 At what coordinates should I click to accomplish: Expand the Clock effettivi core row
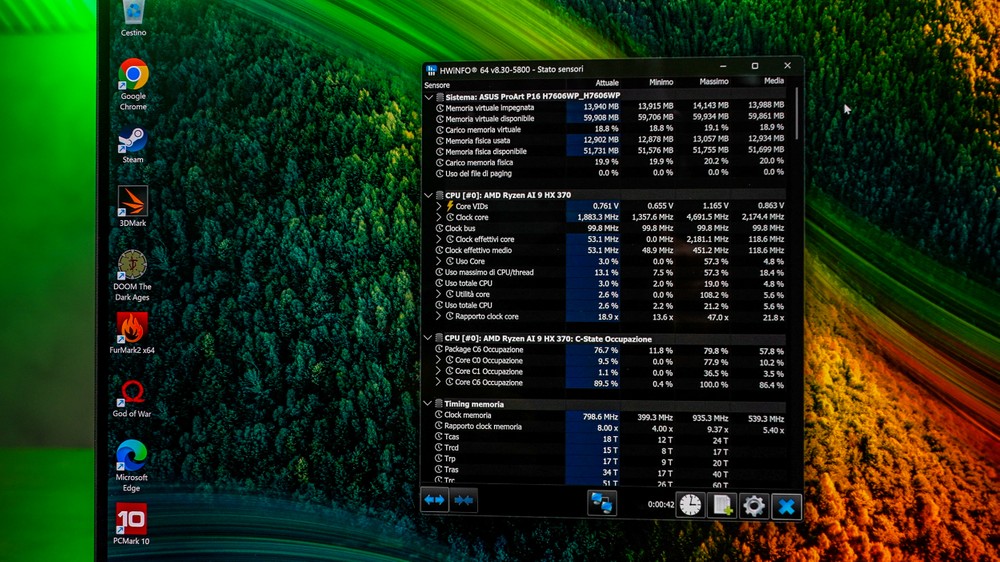pos(439,239)
